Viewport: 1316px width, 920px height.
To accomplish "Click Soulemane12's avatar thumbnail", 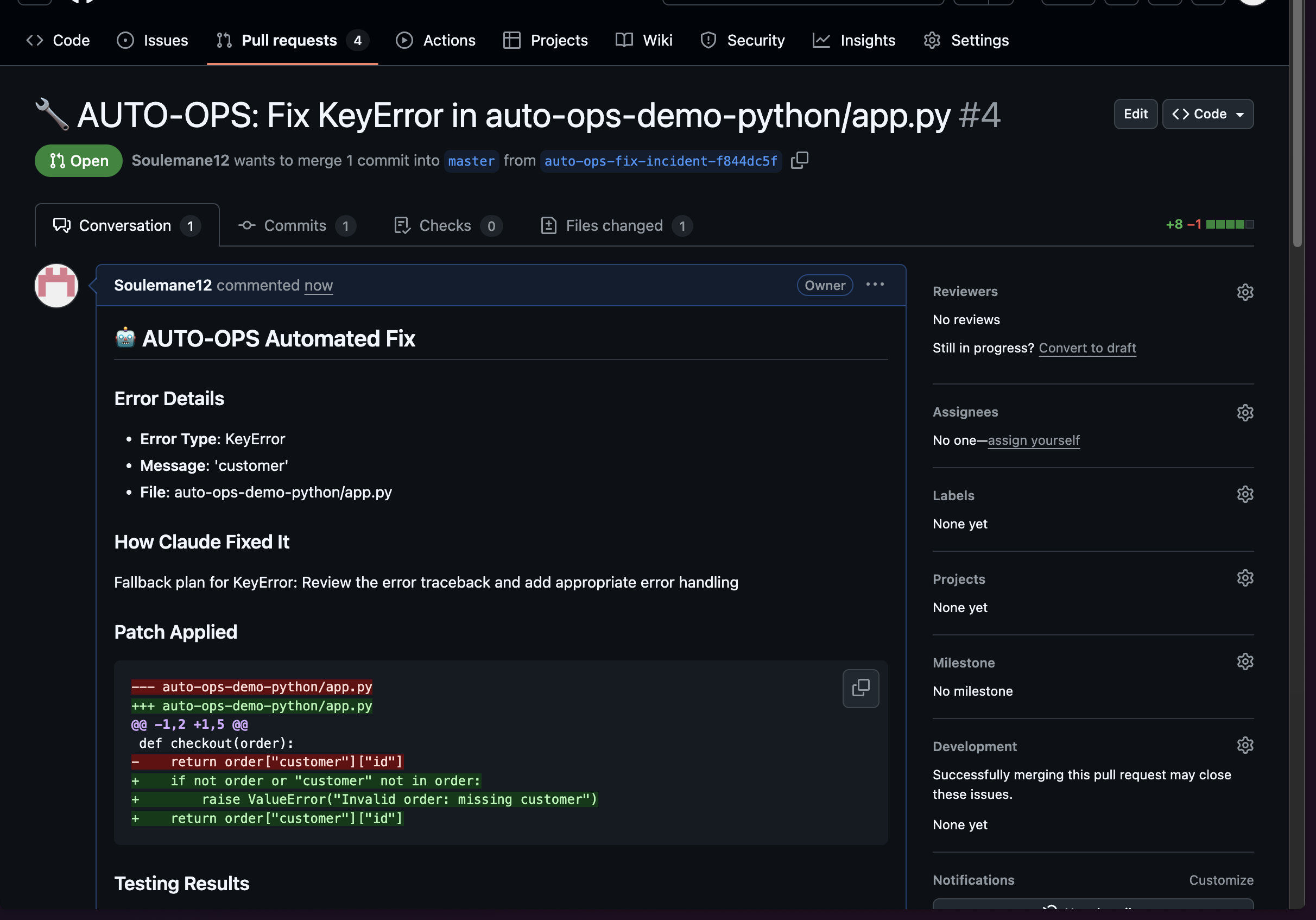I will tap(56, 286).
